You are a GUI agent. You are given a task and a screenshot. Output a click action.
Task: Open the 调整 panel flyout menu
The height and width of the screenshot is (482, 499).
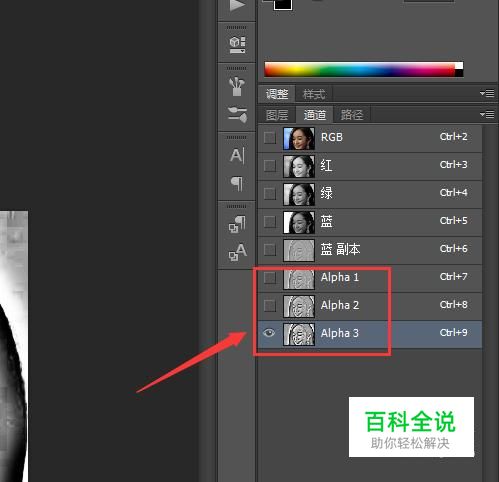pos(487,94)
